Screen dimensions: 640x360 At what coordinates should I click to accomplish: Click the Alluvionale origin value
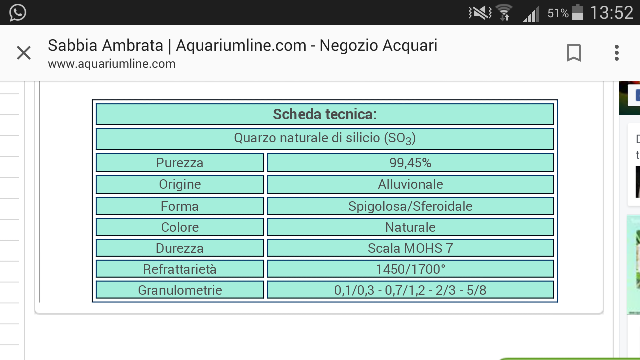(410, 184)
